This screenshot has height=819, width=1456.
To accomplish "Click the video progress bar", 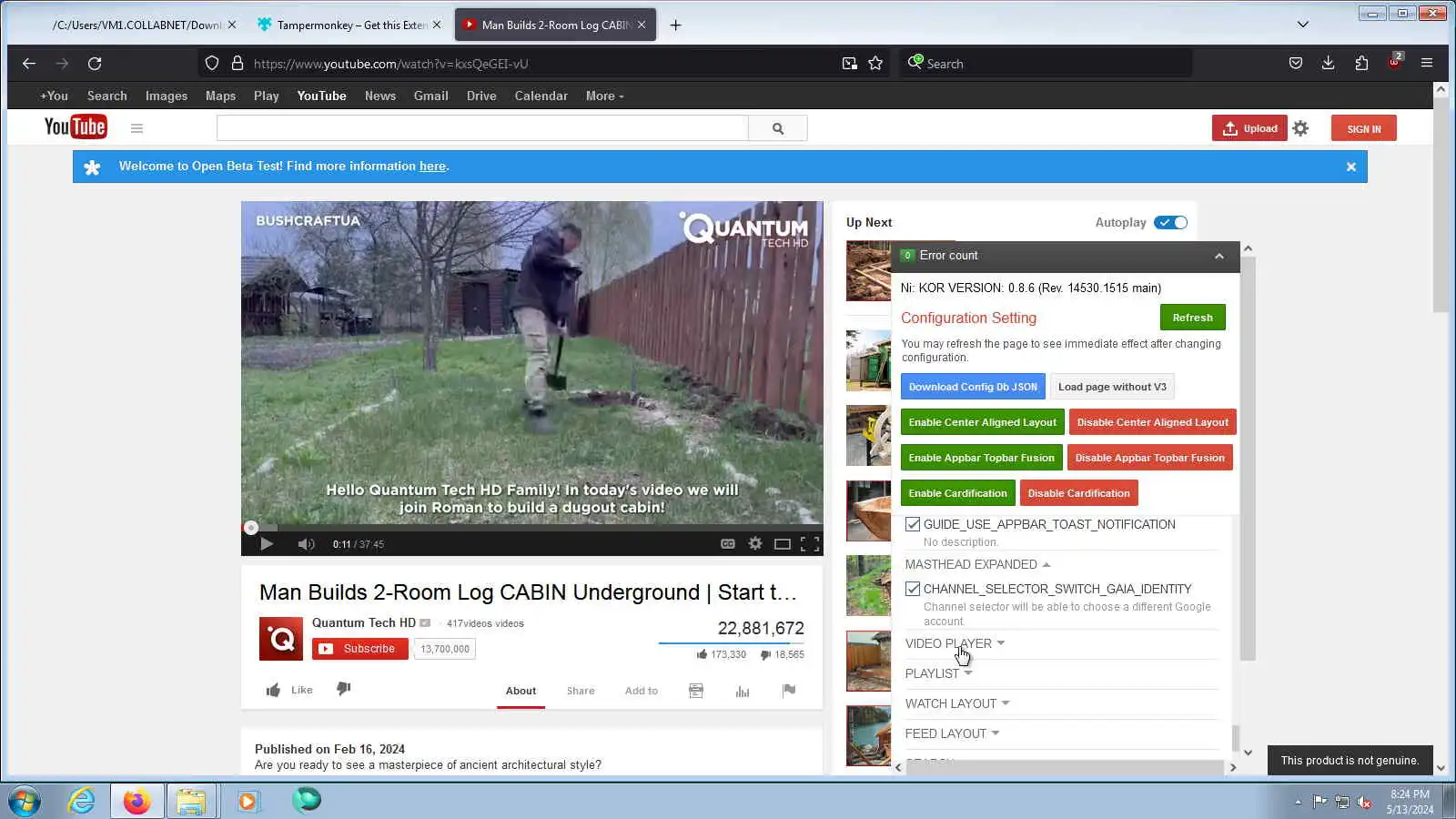I will tap(532, 528).
